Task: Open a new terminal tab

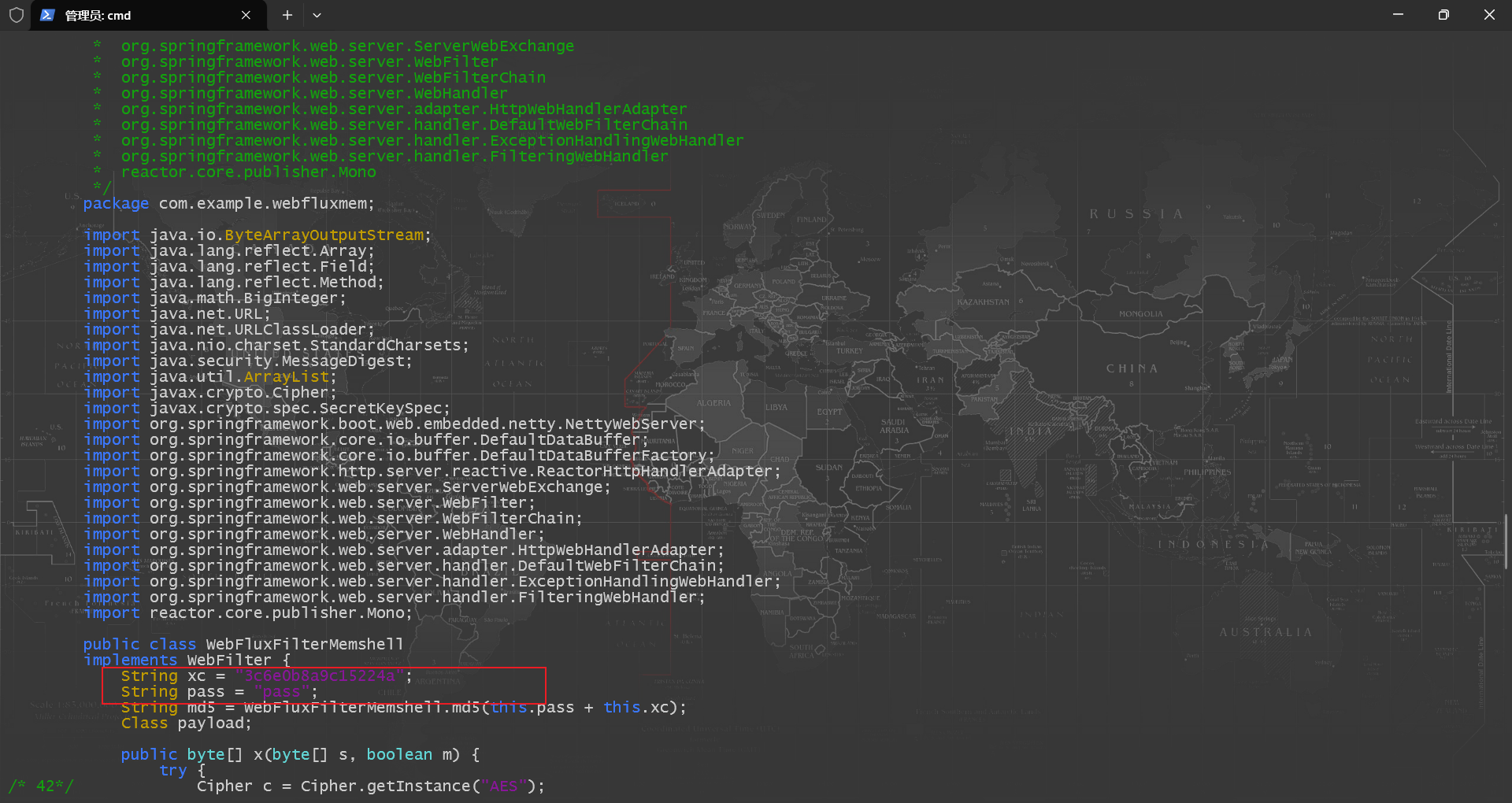Action: pyautogui.click(x=287, y=15)
